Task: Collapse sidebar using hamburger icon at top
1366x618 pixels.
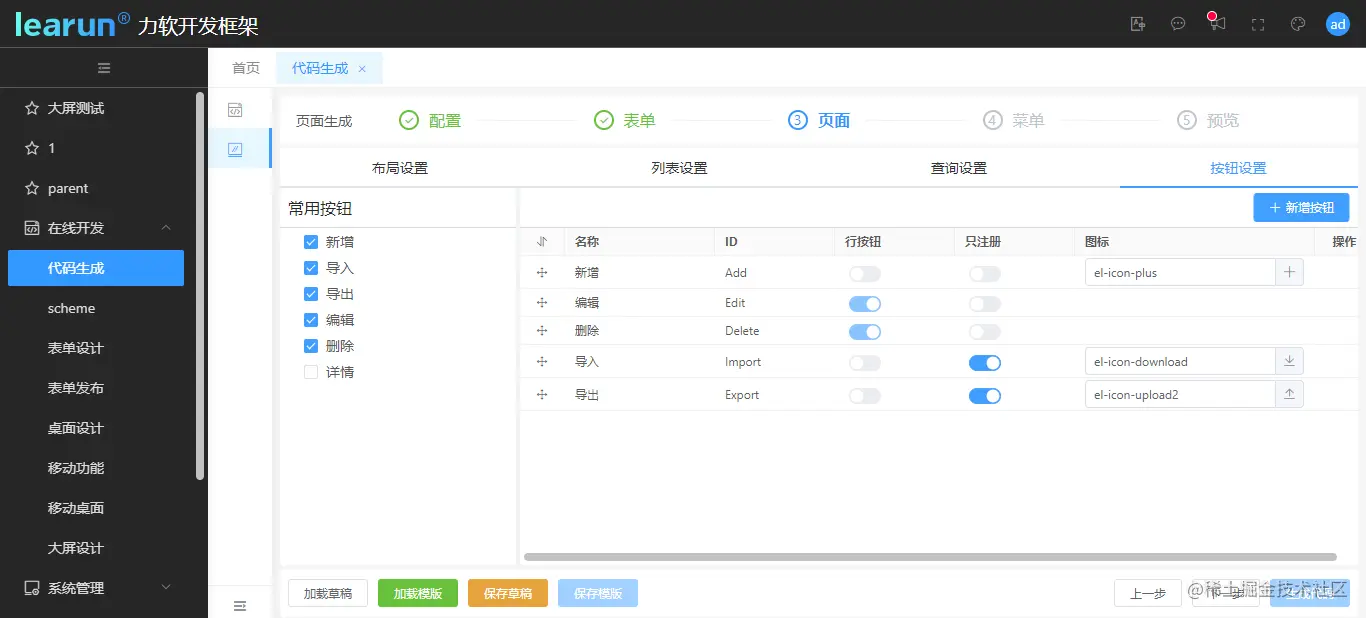Action: click(104, 68)
